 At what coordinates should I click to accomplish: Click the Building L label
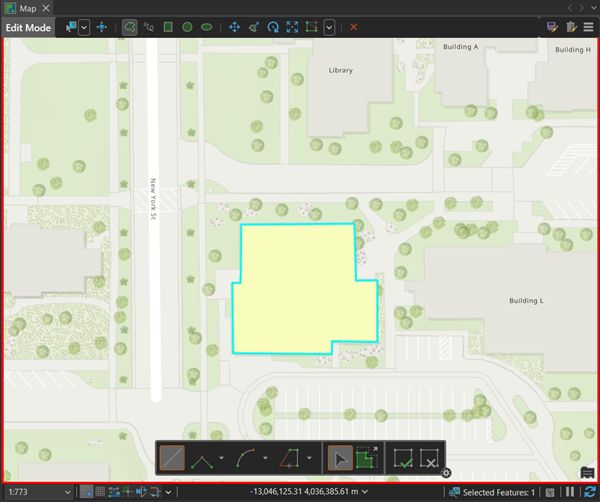pos(526,301)
